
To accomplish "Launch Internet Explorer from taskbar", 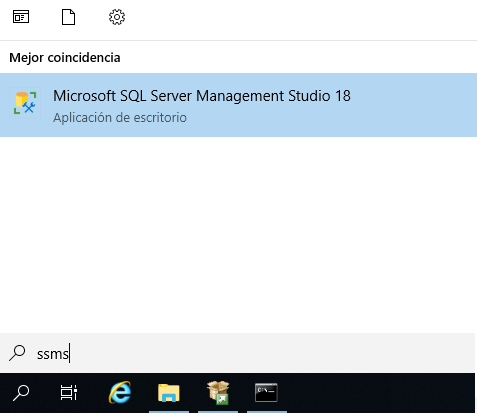I will click(x=120, y=393).
